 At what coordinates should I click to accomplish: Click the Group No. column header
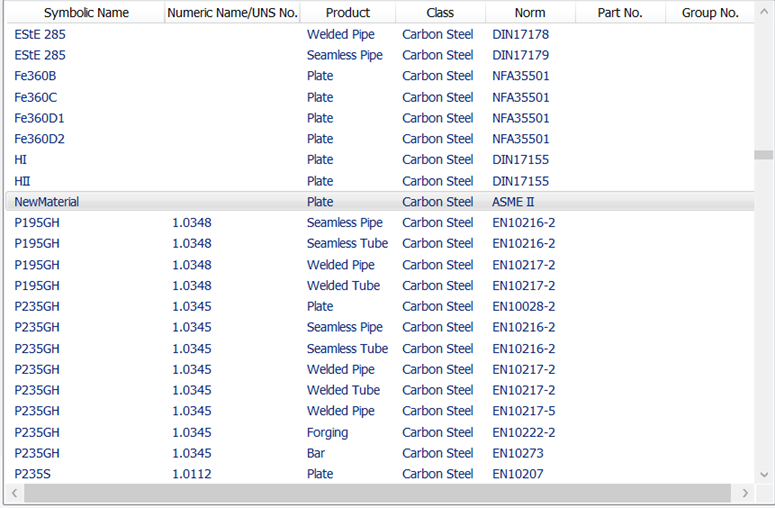pyautogui.click(x=710, y=13)
